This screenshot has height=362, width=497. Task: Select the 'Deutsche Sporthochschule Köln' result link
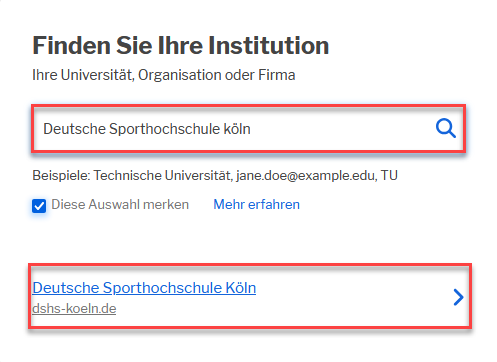144,288
